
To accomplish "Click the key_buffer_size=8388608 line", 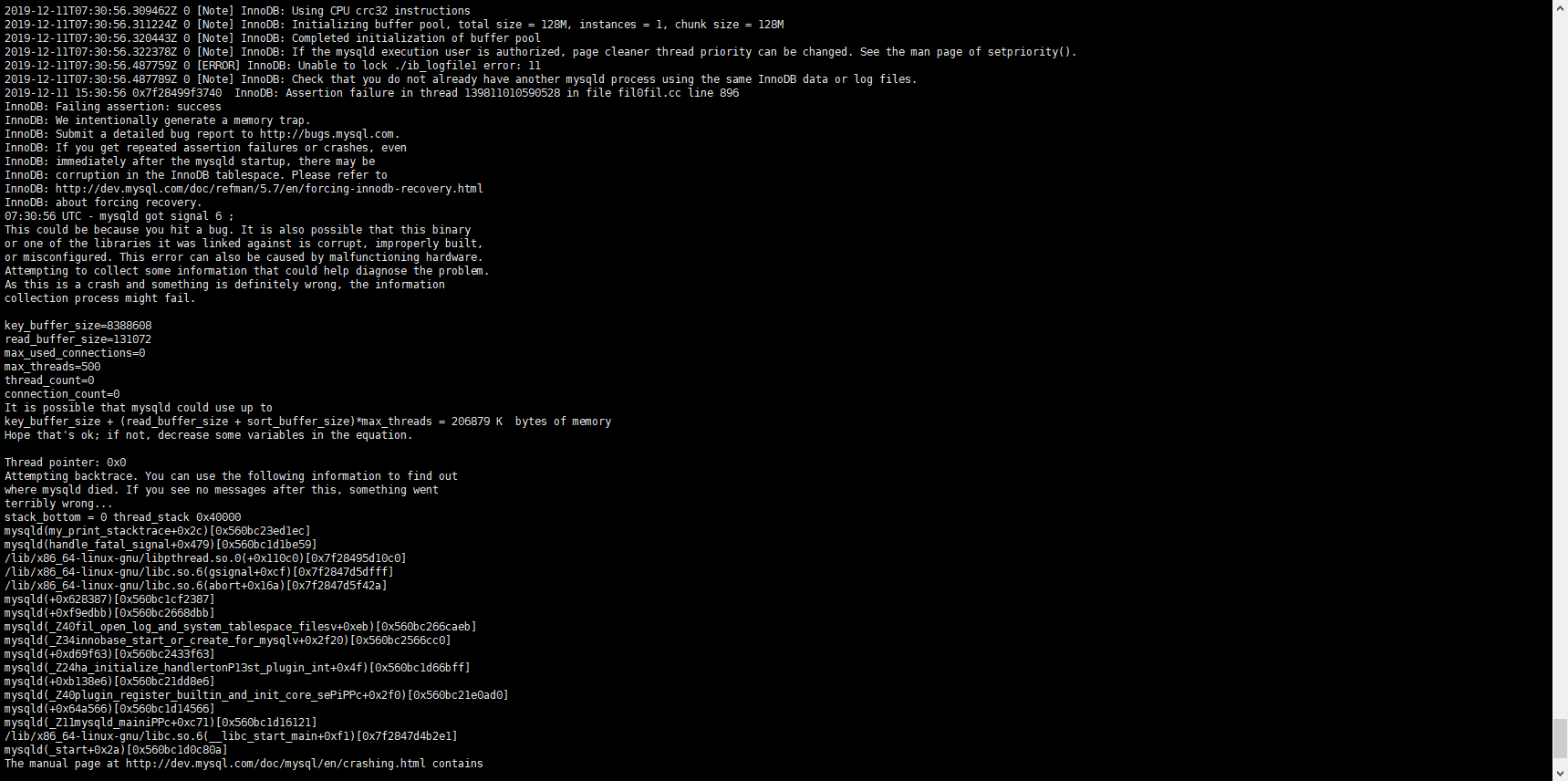I will click(x=78, y=326).
